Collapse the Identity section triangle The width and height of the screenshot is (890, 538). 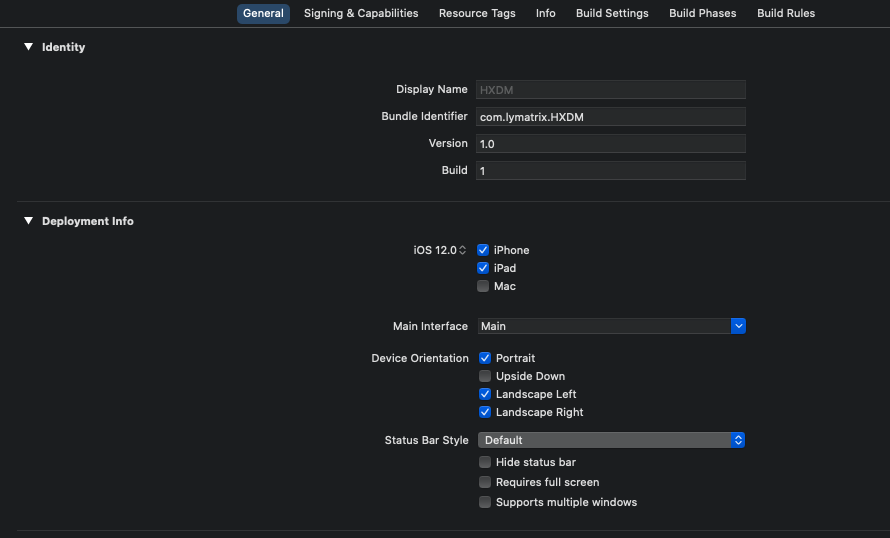pyautogui.click(x=28, y=47)
